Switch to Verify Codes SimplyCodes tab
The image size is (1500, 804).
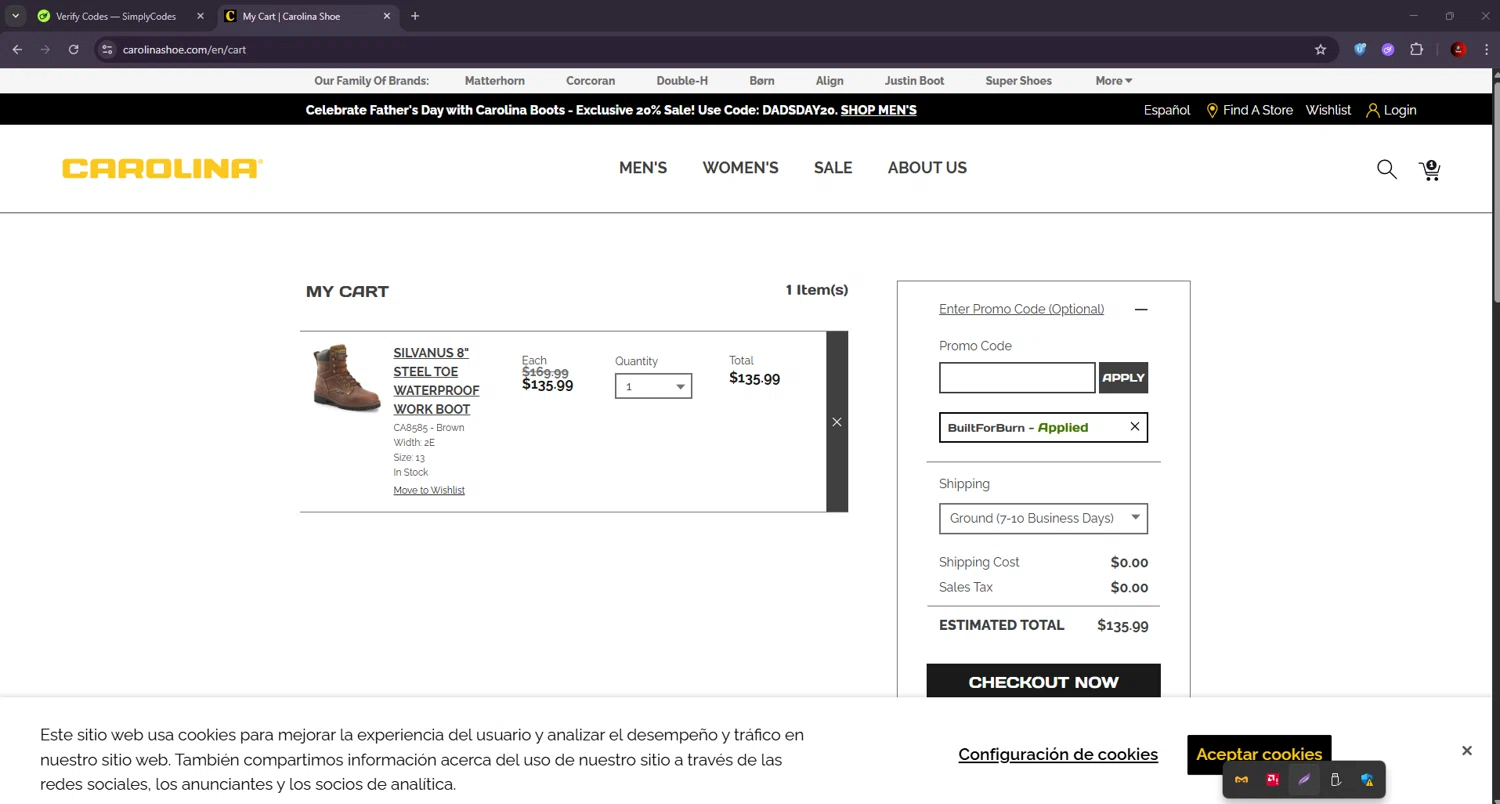coord(115,16)
